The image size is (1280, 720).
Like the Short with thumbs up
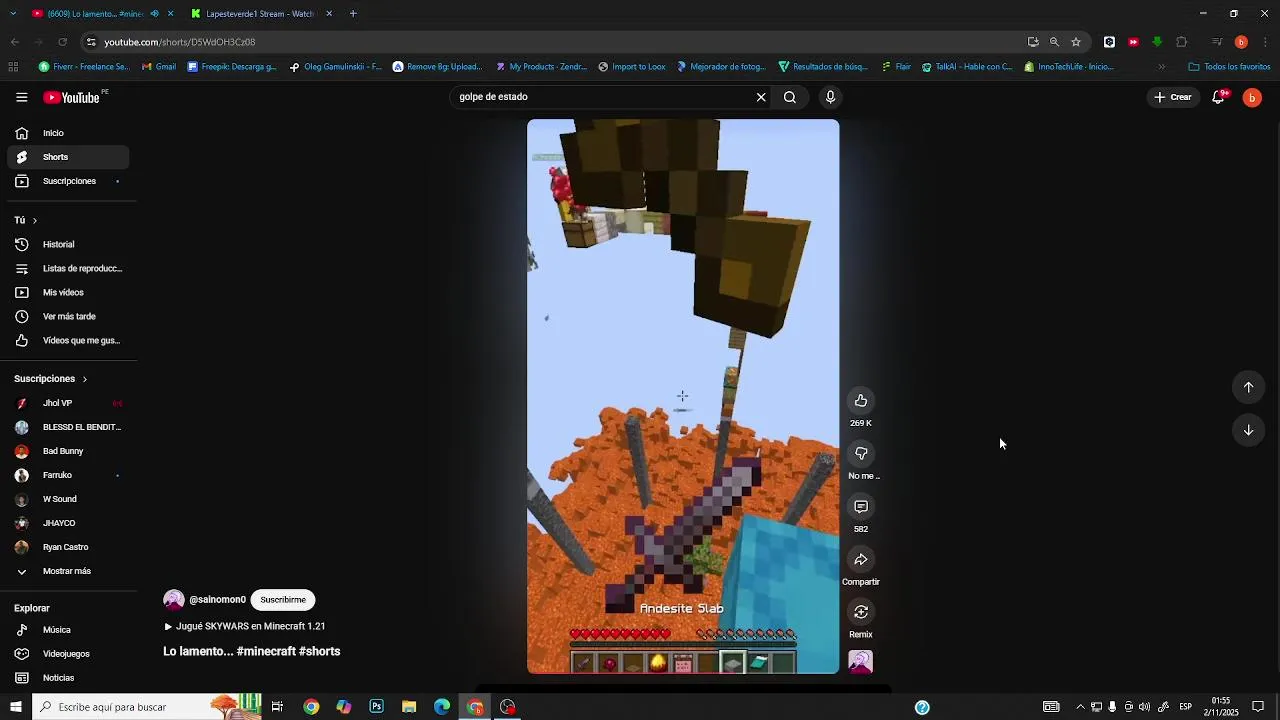click(x=861, y=401)
